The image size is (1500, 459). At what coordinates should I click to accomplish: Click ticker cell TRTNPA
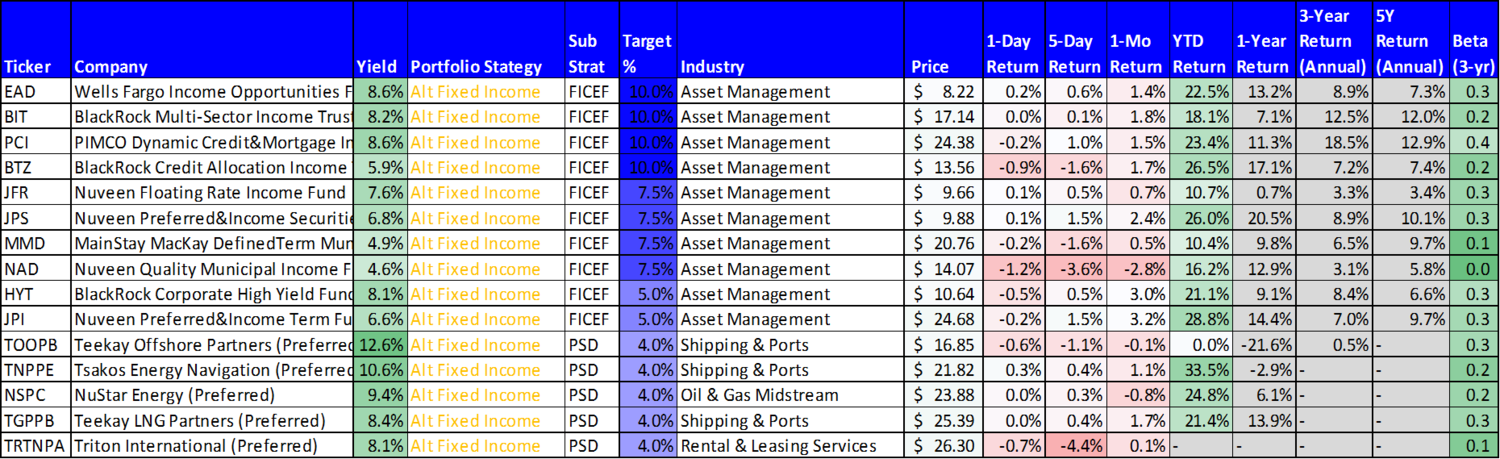[x=36, y=446]
